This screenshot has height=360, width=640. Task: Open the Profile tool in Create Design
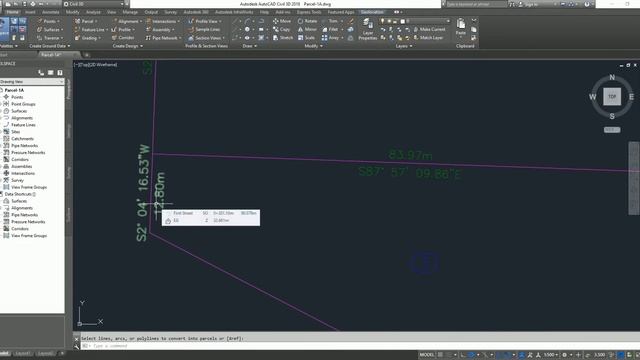pyautogui.click(x=123, y=29)
